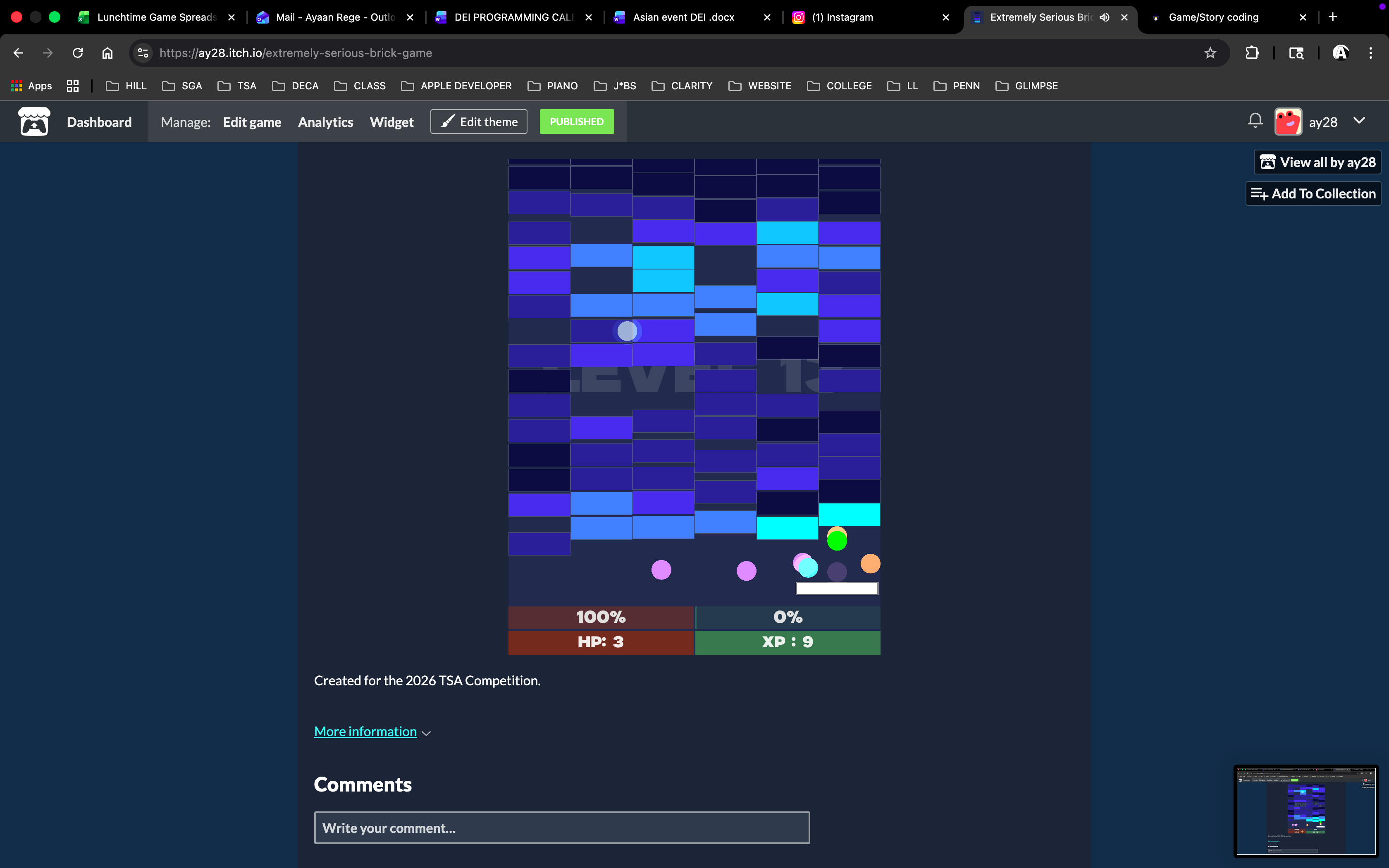This screenshot has height=868, width=1389.
Task: Expand the ay28 account dropdown arrow
Action: 1359,121
